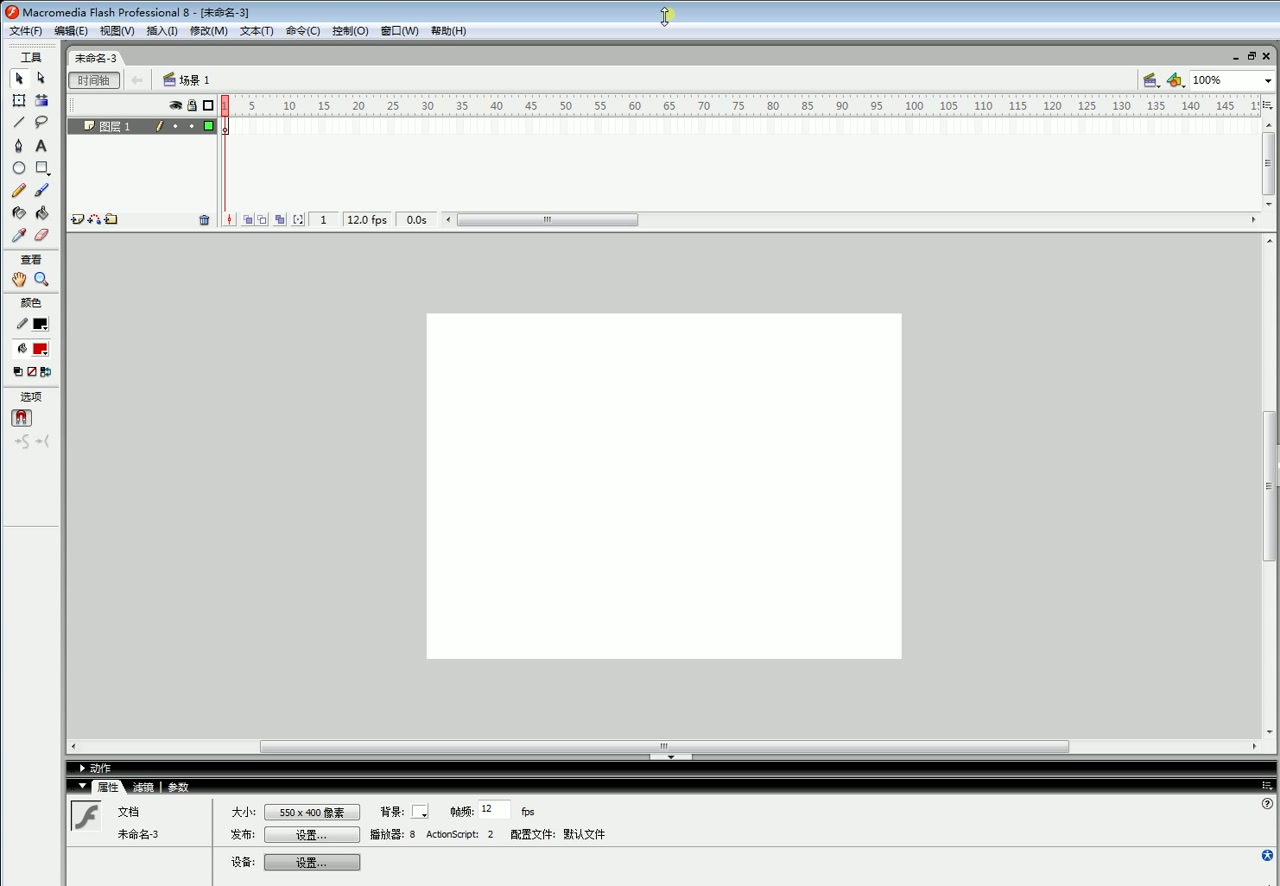
Task: Toggle Onion Skin in timeline
Action: (x=247, y=220)
